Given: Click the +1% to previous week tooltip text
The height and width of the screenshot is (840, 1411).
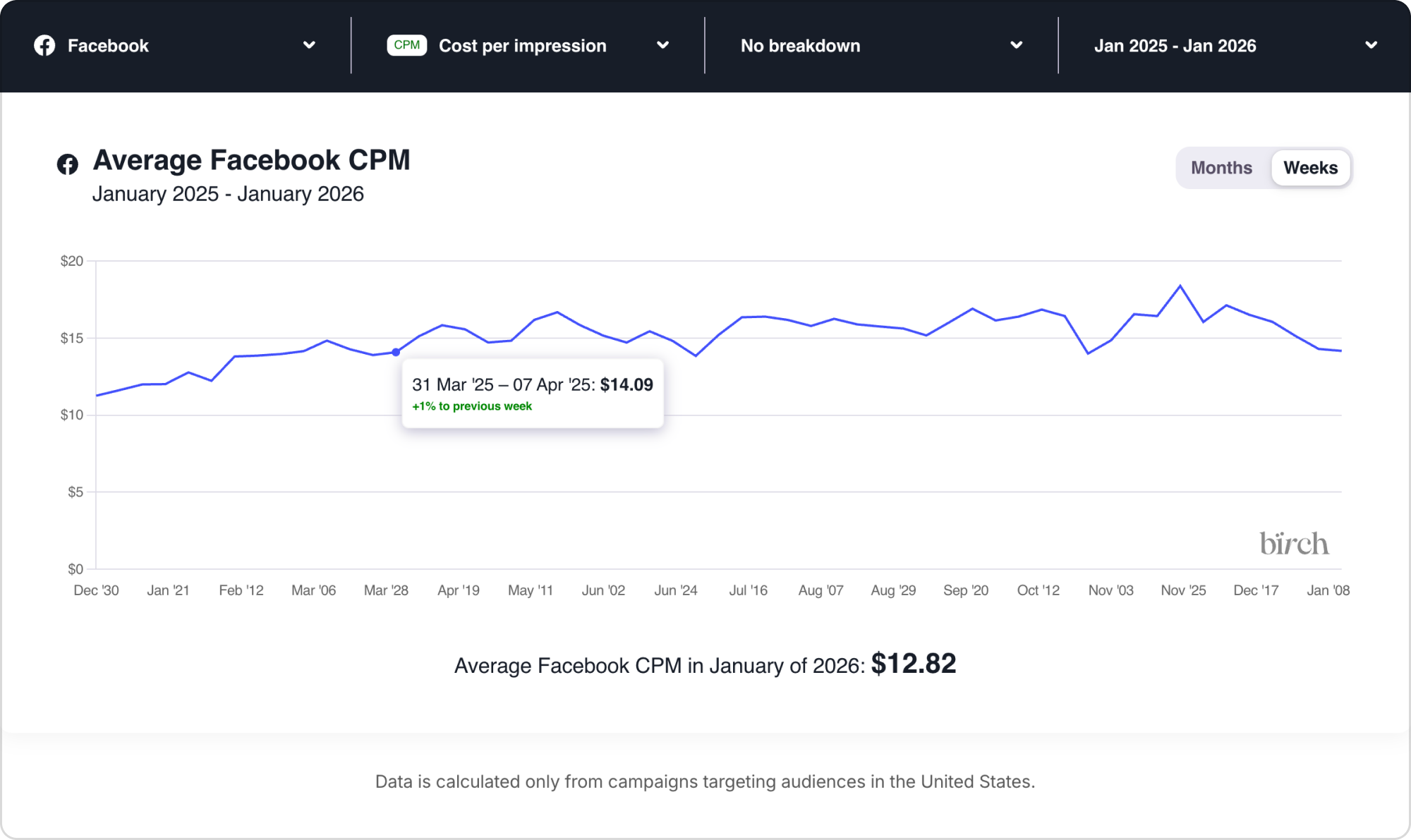Looking at the screenshot, I should pos(471,406).
